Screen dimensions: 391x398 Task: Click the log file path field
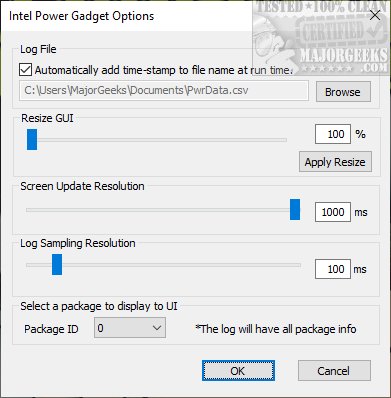click(164, 90)
